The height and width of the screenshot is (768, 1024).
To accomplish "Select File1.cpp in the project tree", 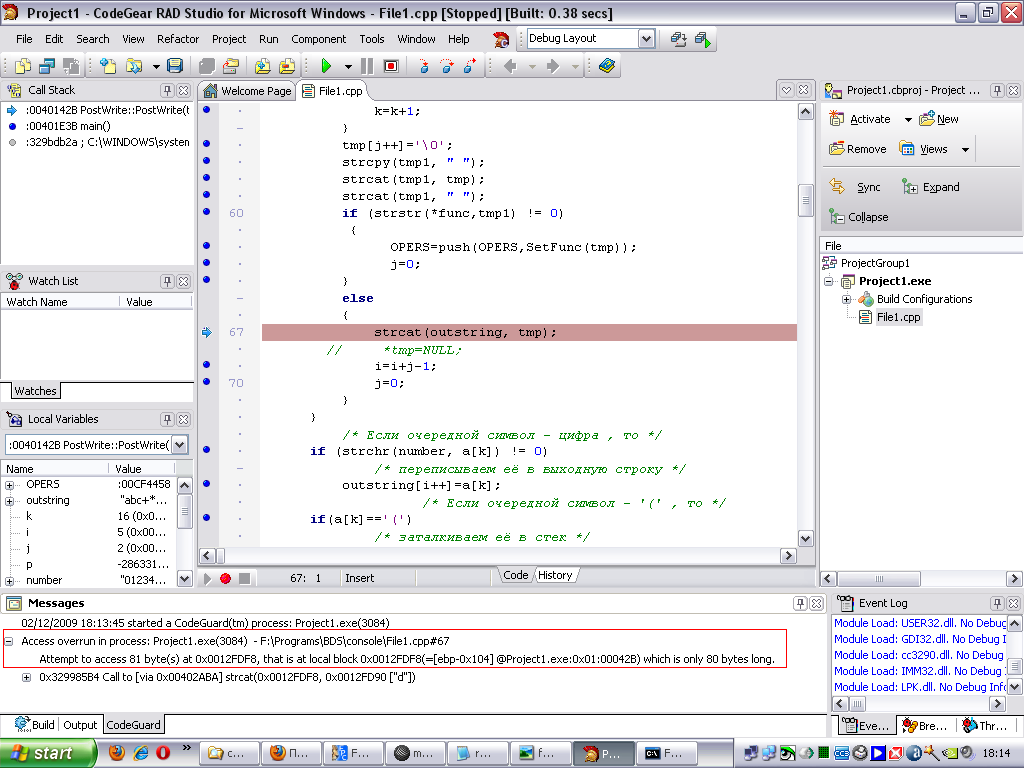I will pos(898,317).
